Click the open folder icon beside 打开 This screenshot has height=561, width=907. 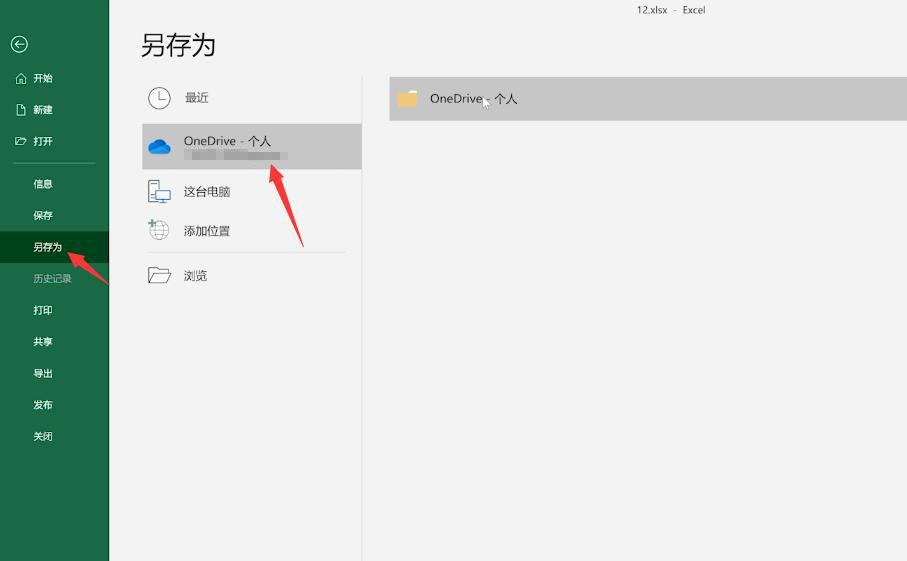tap(20, 141)
